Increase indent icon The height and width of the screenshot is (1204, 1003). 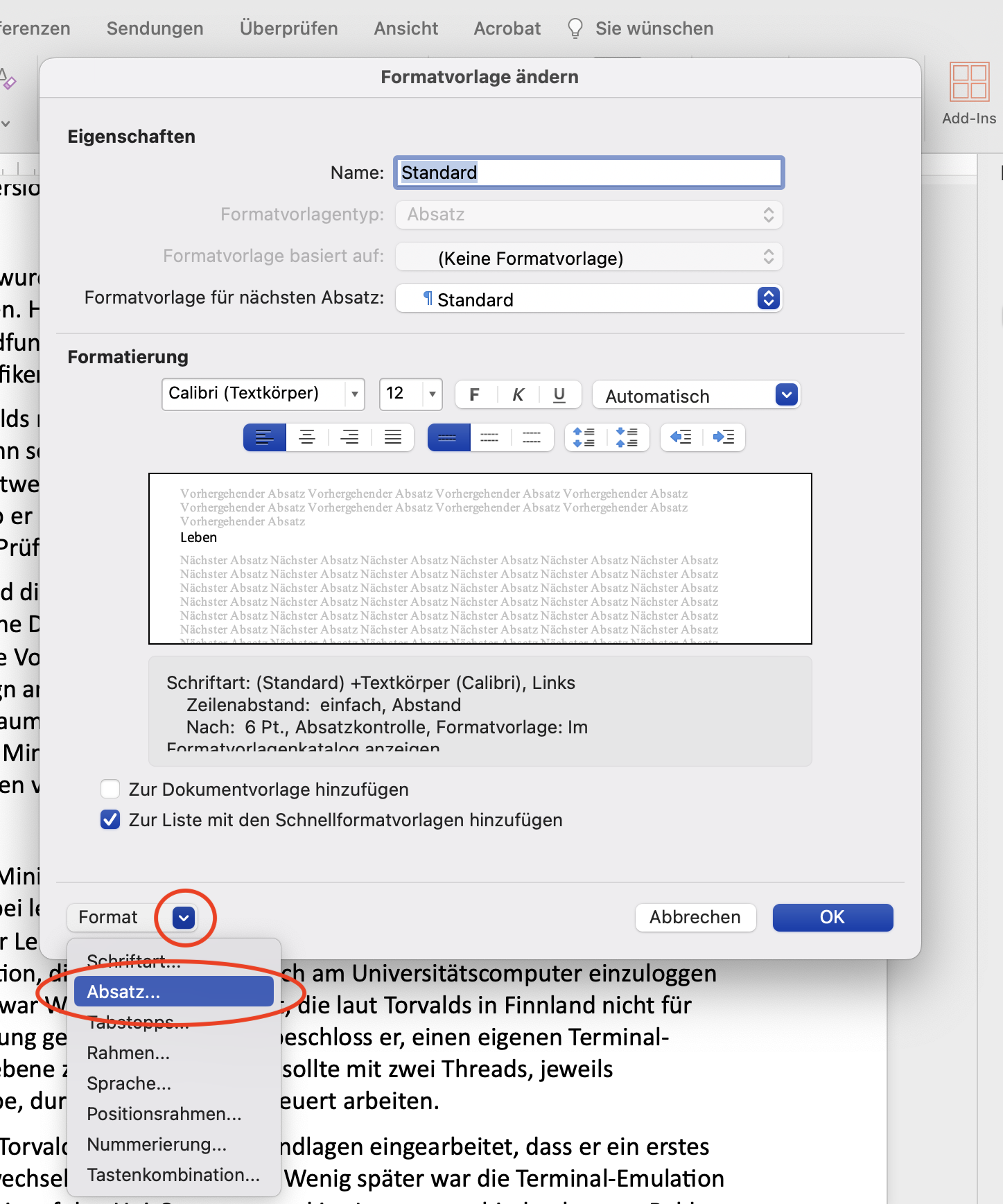tap(724, 437)
